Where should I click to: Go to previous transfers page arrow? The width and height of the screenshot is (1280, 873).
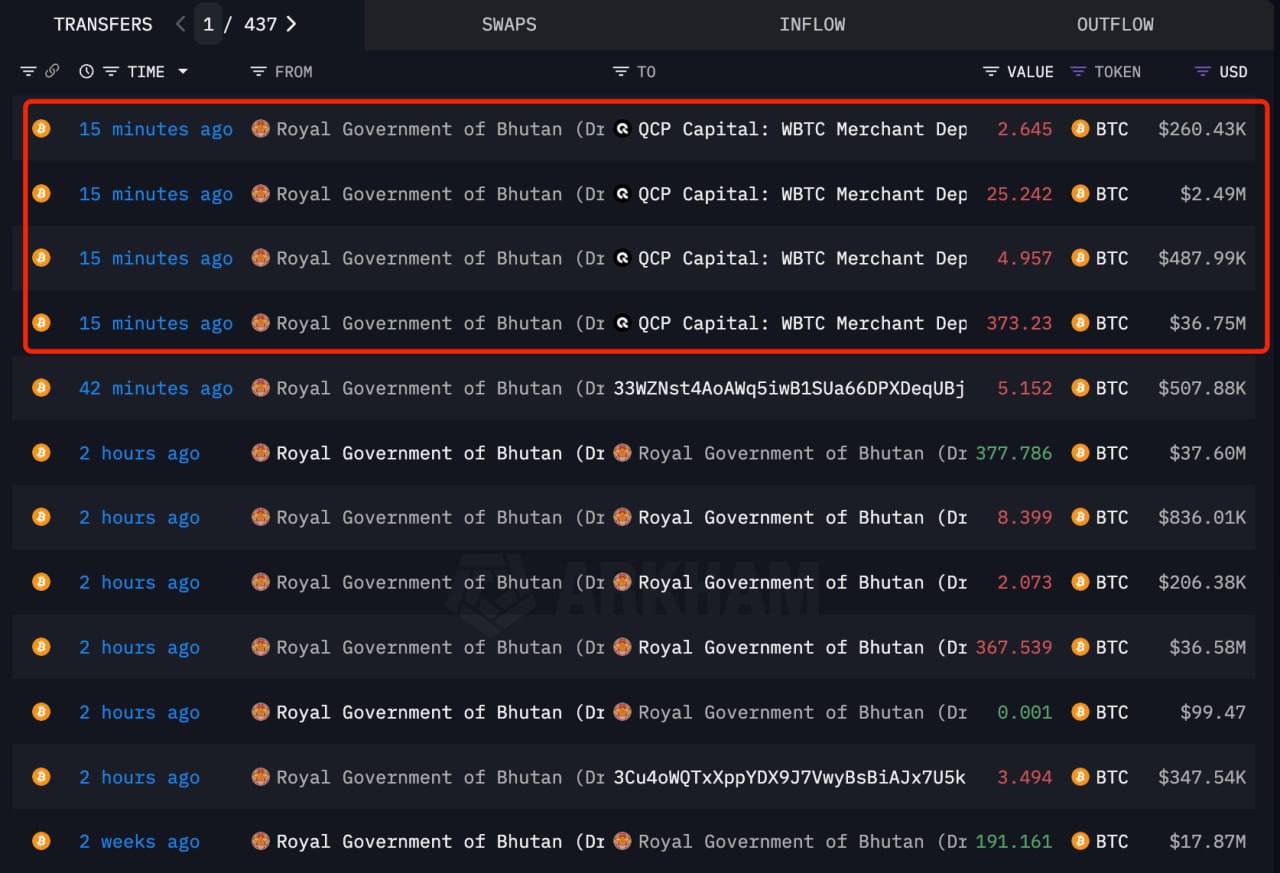point(181,24)
